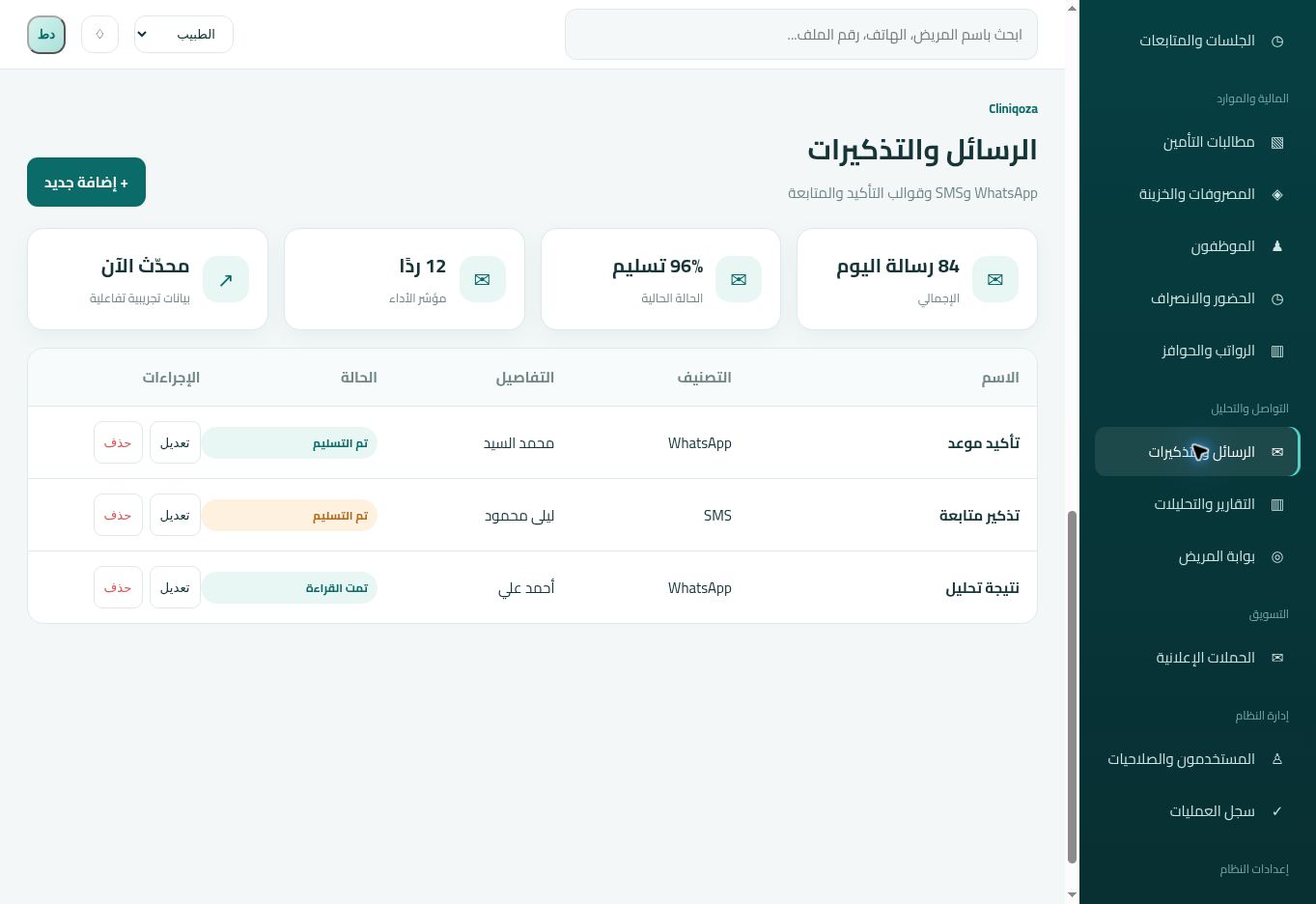Click حذف in the نتيجة تحليل row
This screenshot has height=904, width=1316.
click(118, 587)
